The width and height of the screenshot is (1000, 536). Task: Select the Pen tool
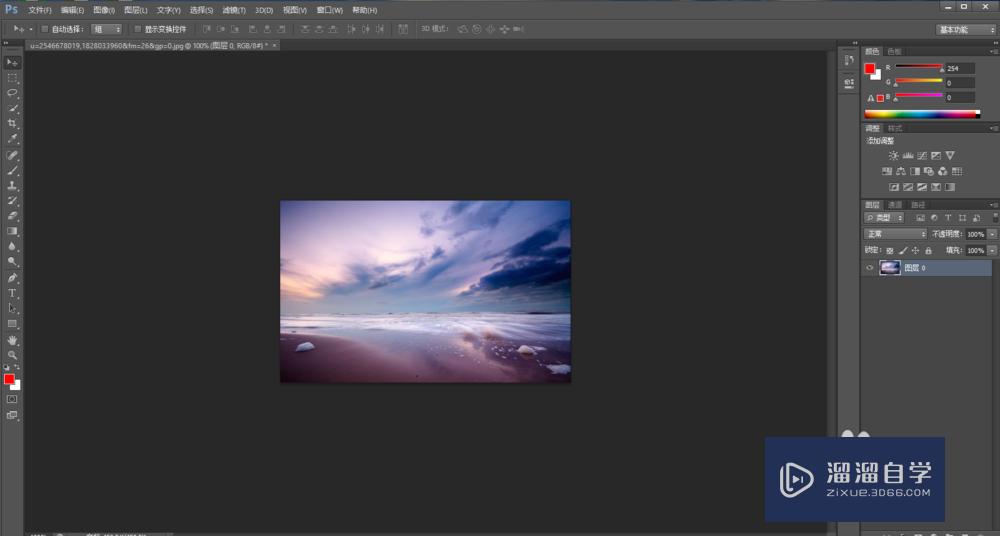click(13, 277)
